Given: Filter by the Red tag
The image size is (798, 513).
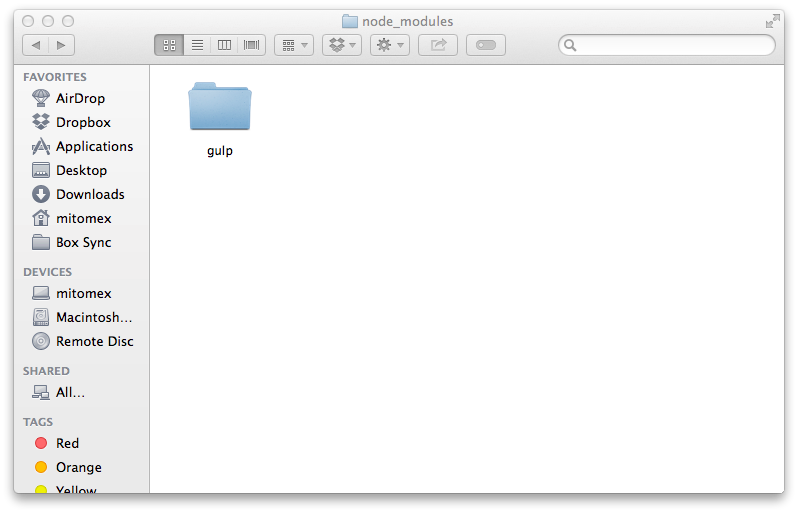Looking at the screenshot, I should coord(81,443).
